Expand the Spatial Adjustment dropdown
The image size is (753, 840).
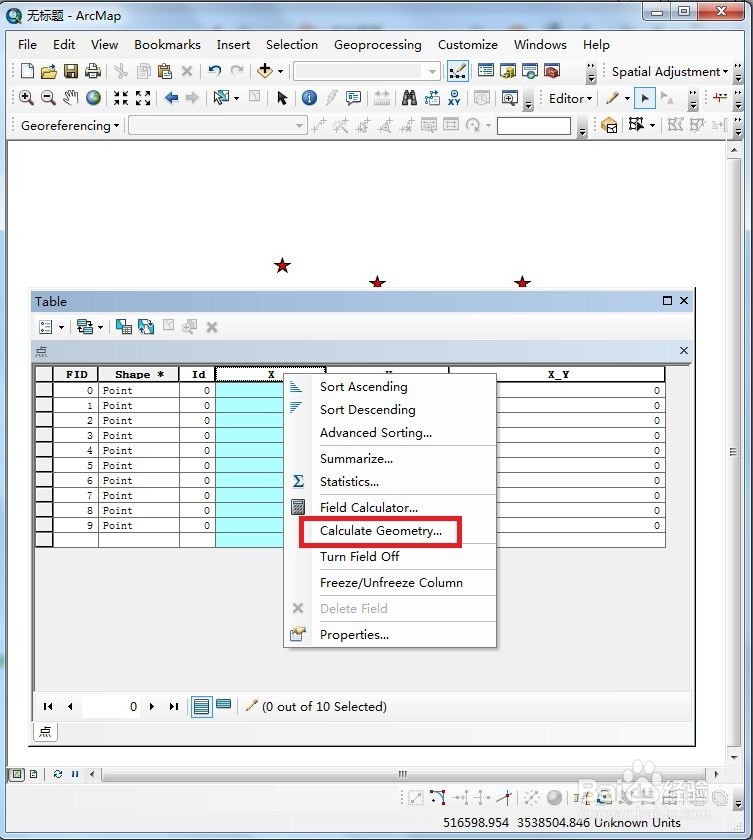click(x=670, y=71)
